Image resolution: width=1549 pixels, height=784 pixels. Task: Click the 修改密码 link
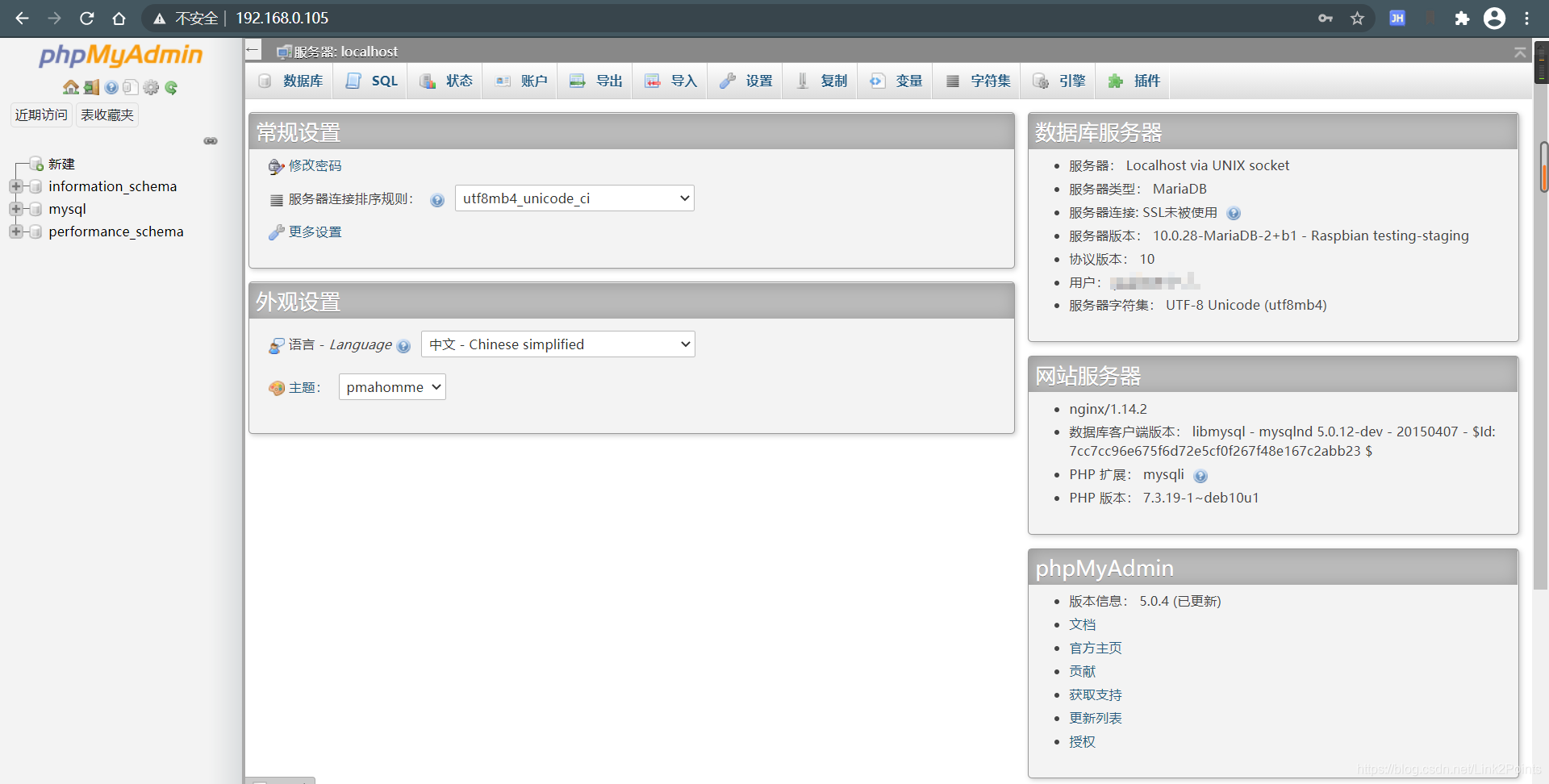(x=315, y=165)
